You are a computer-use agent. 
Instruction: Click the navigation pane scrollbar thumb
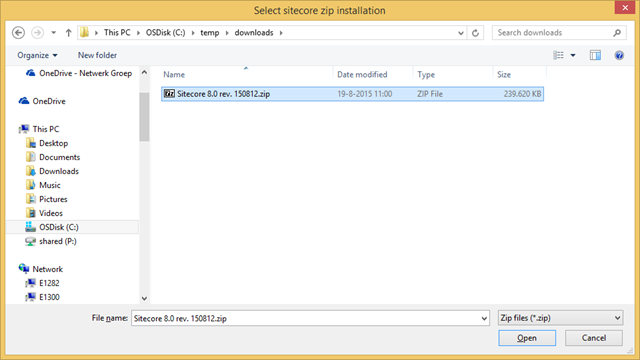144,117
